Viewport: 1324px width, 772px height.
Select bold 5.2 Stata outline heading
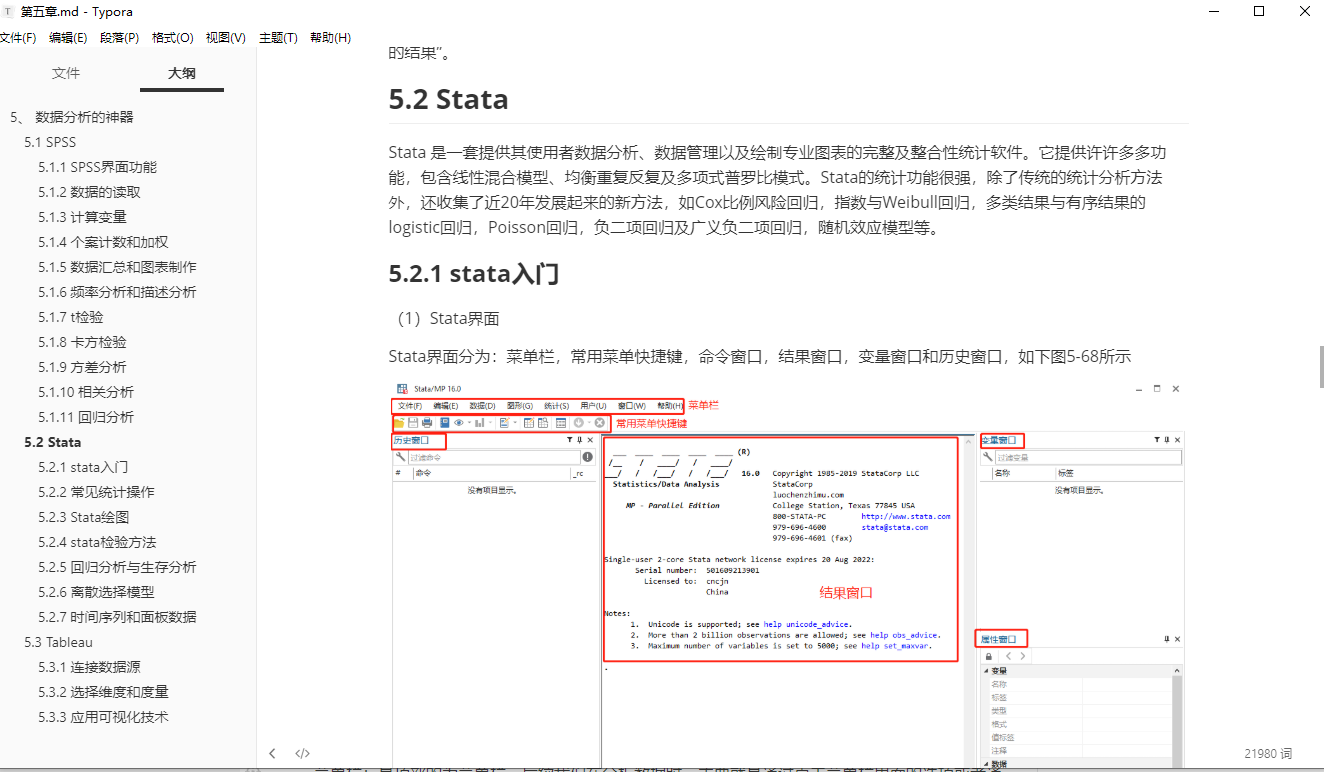(53, 442)
